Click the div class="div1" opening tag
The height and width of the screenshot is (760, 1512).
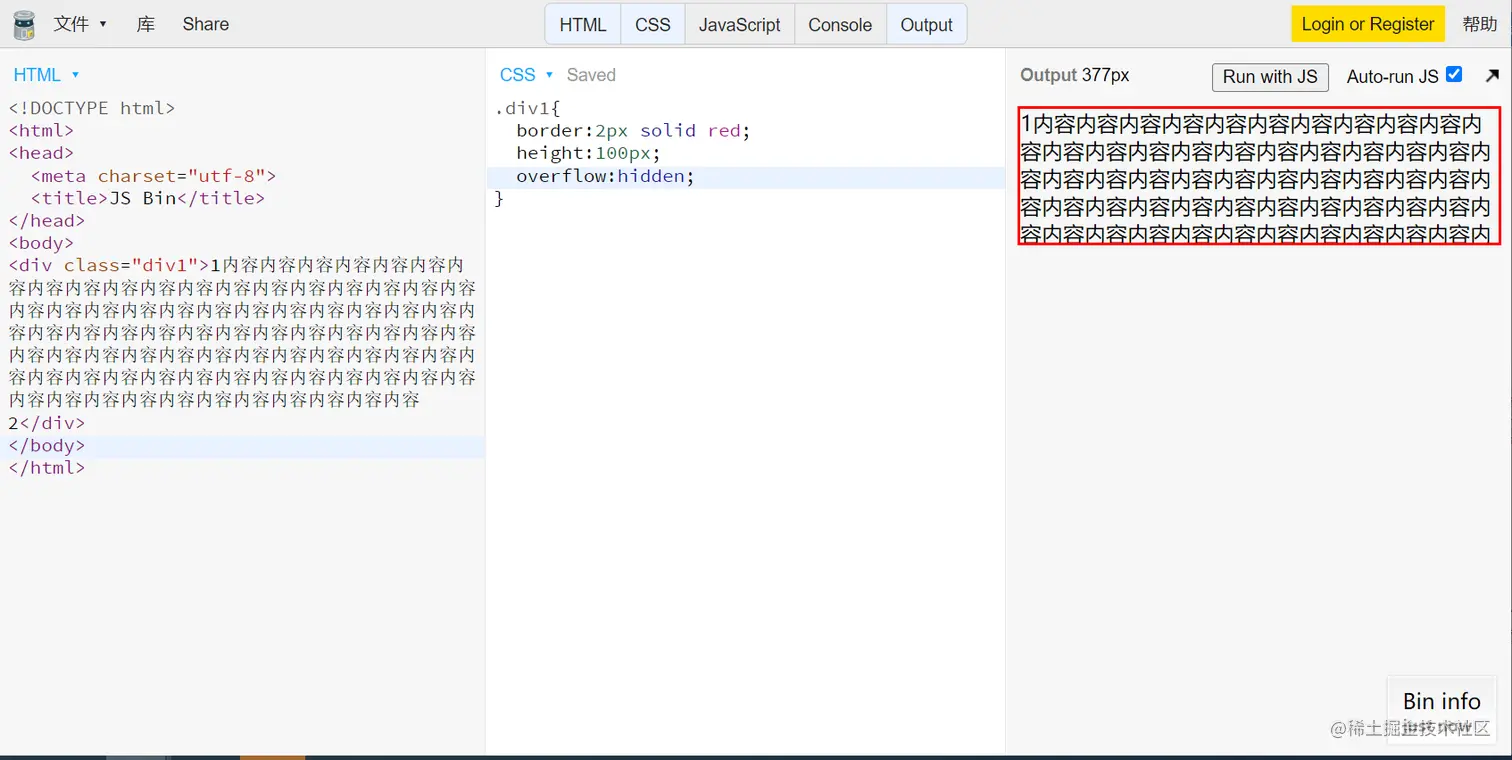[109, 266]
